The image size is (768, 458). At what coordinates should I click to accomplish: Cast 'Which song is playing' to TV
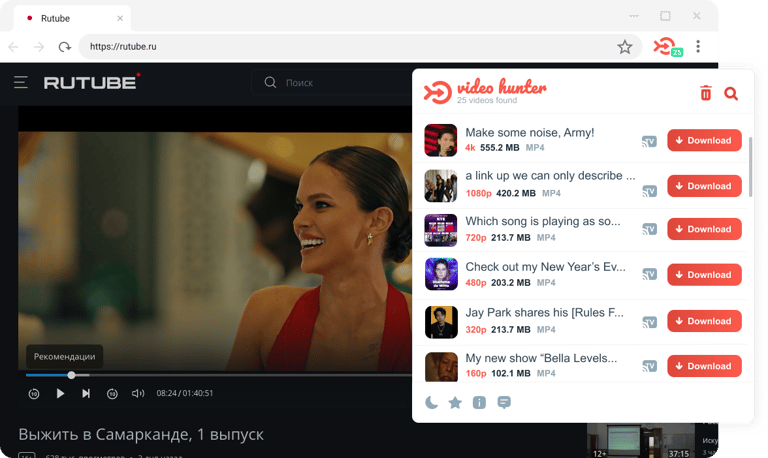(x=649, y=229)
